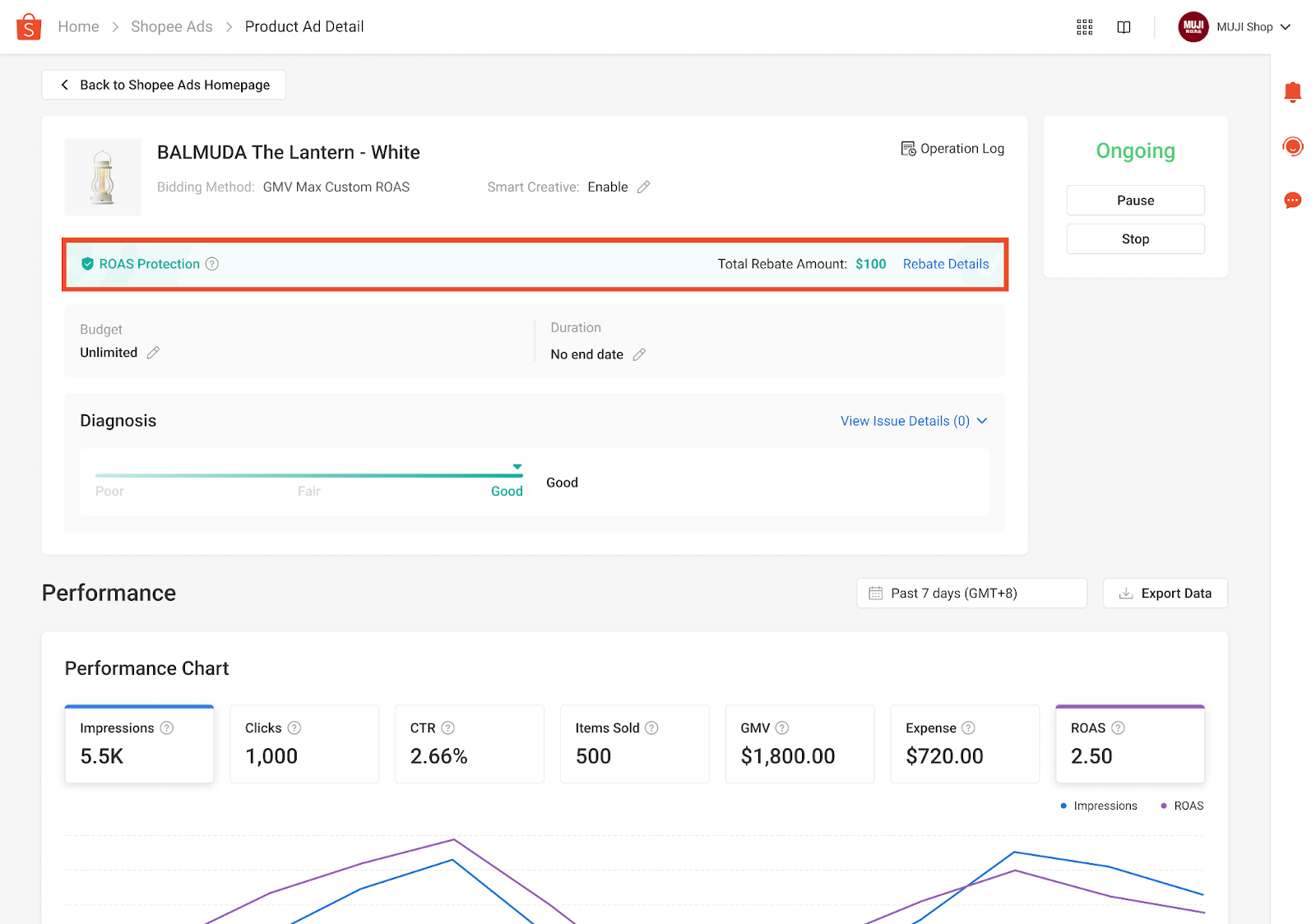This screenshot has height=924, width=1316.
Task: Show Items Sold help tooltip icon
Action: tap(651, 728)
